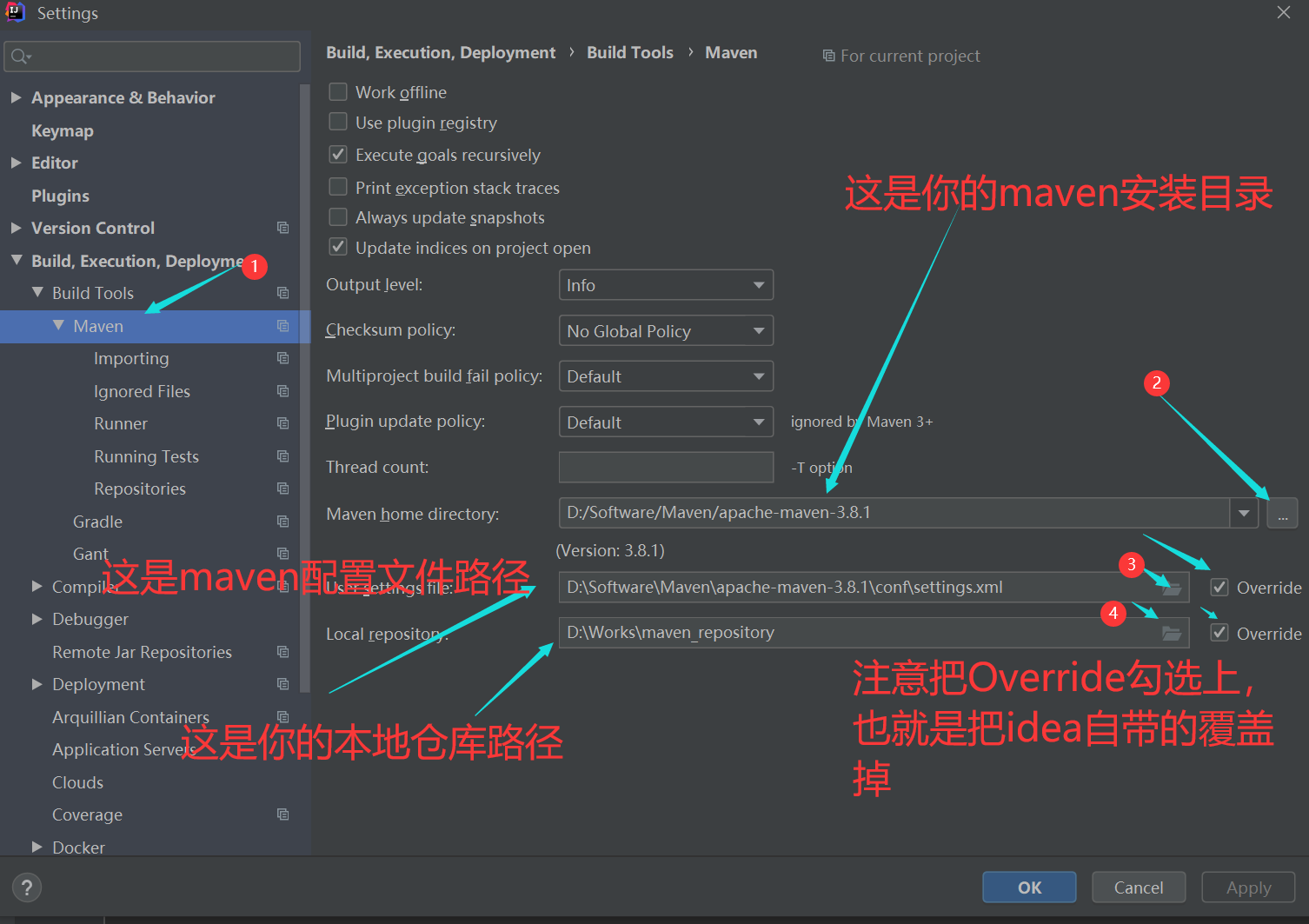Viewport: 1309px width, 924px height.
Task: Toggle Override for Local repository
Action: pyautogui.click(x=1219, y=633)
